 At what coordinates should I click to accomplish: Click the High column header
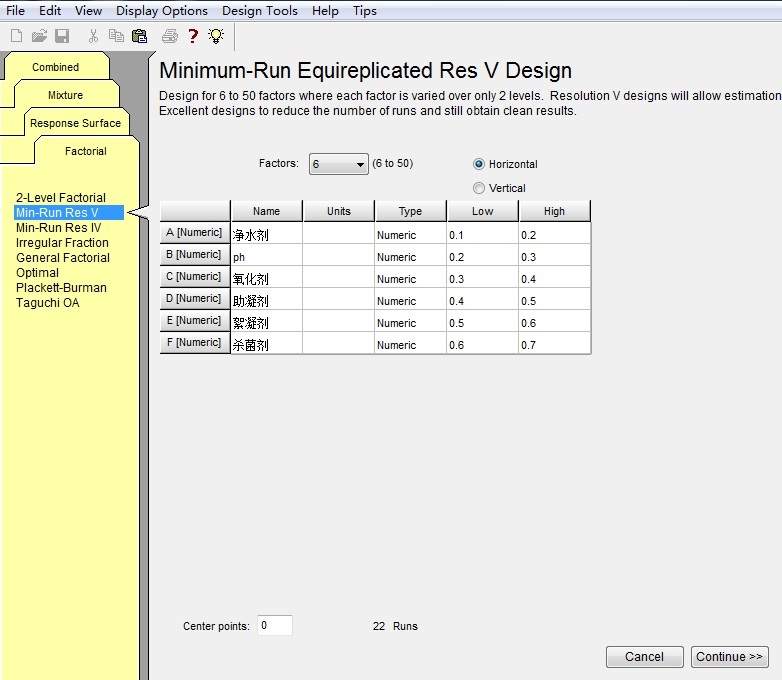(x=555, y=211)
